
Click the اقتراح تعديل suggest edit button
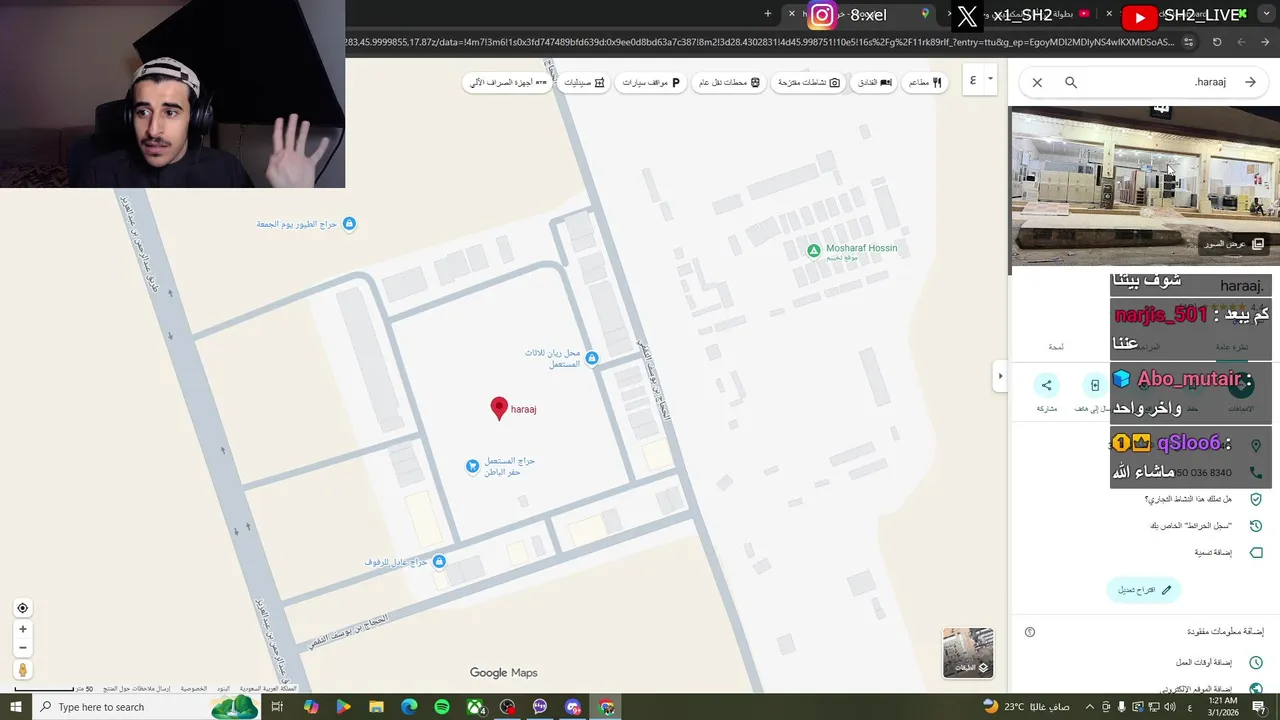pyautogui.click(x=1144, y=590)
